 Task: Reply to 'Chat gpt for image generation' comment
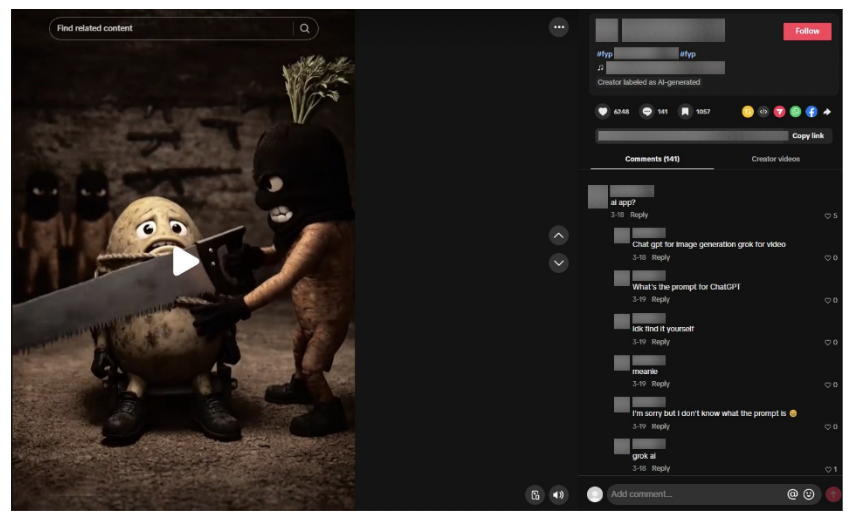(x=661, y=258)
